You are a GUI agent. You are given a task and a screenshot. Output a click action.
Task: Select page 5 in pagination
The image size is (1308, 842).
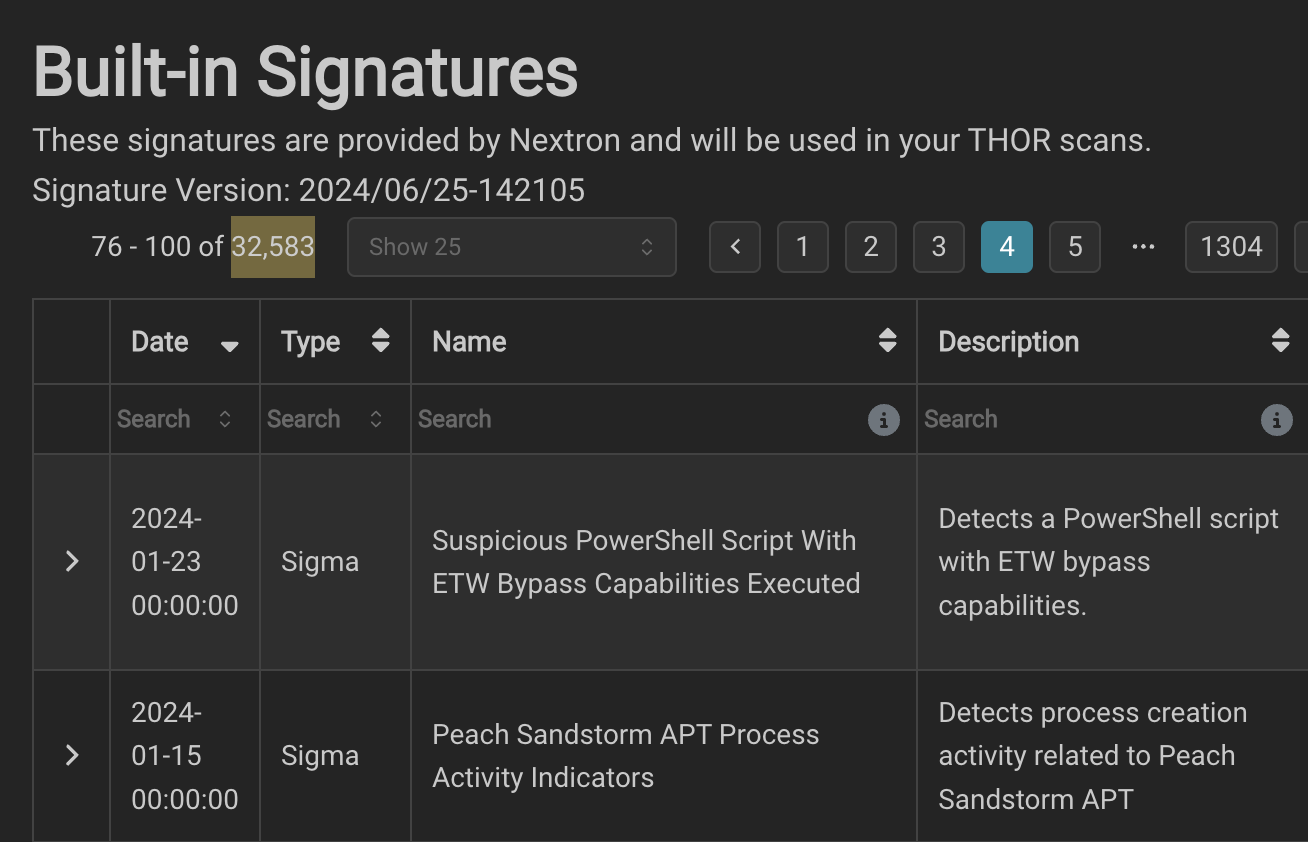click(x=1075, y=247)
